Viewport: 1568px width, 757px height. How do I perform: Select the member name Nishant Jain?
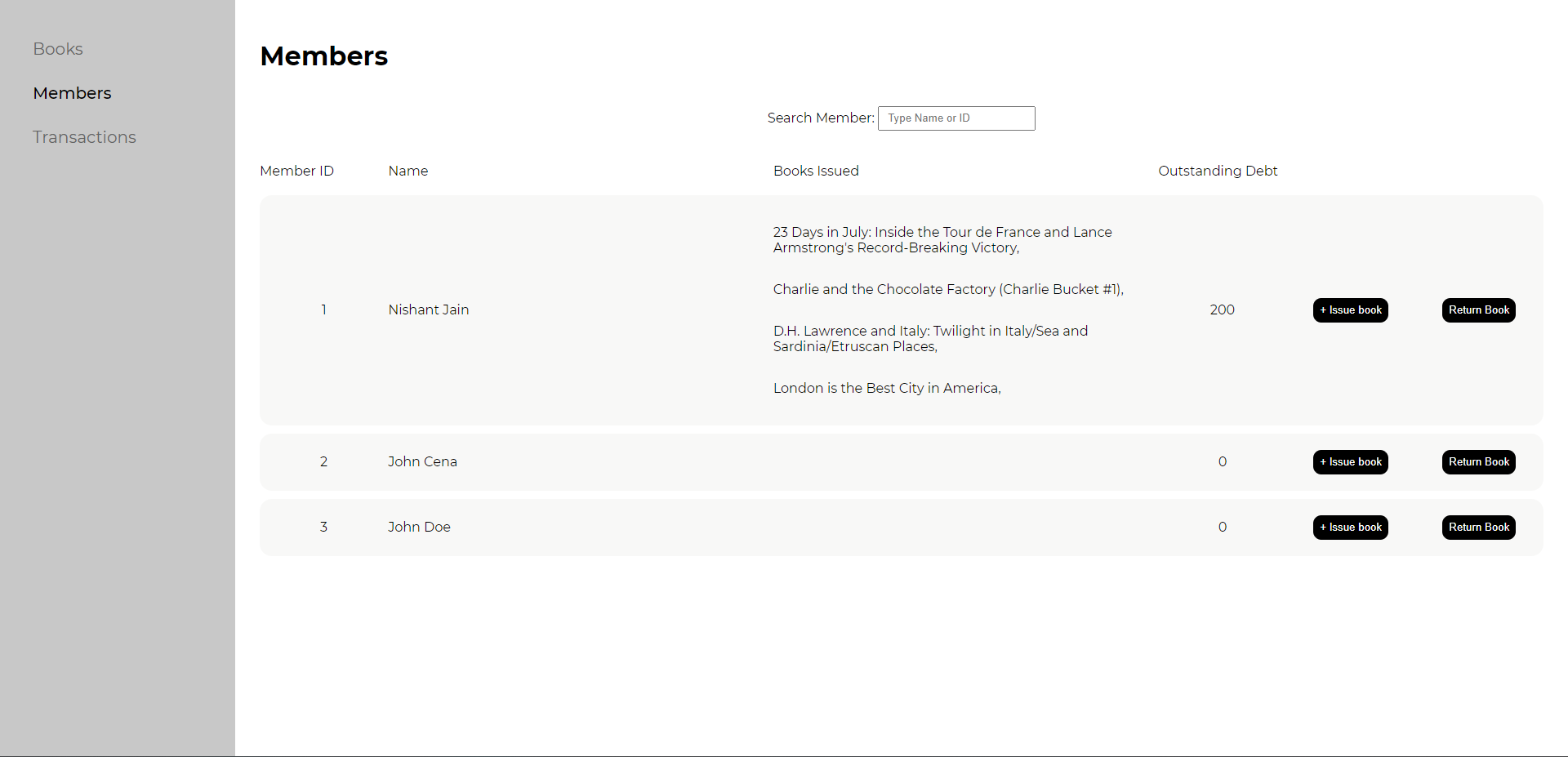pos(428,309)
